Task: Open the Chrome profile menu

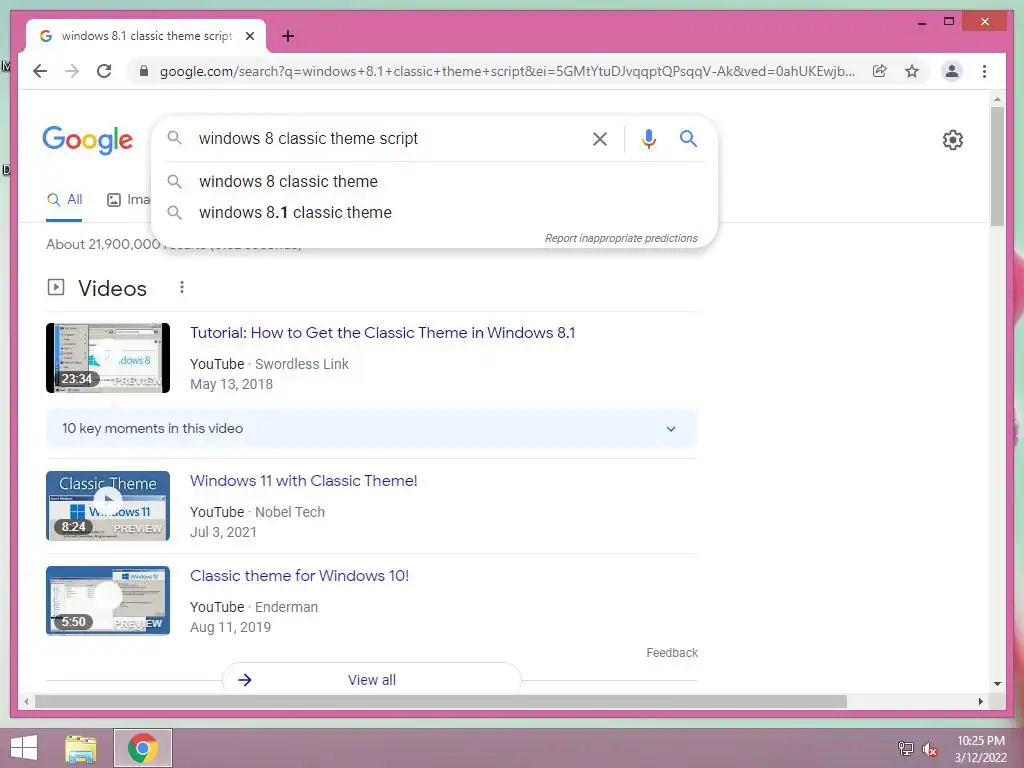Action: click(952, 71)
